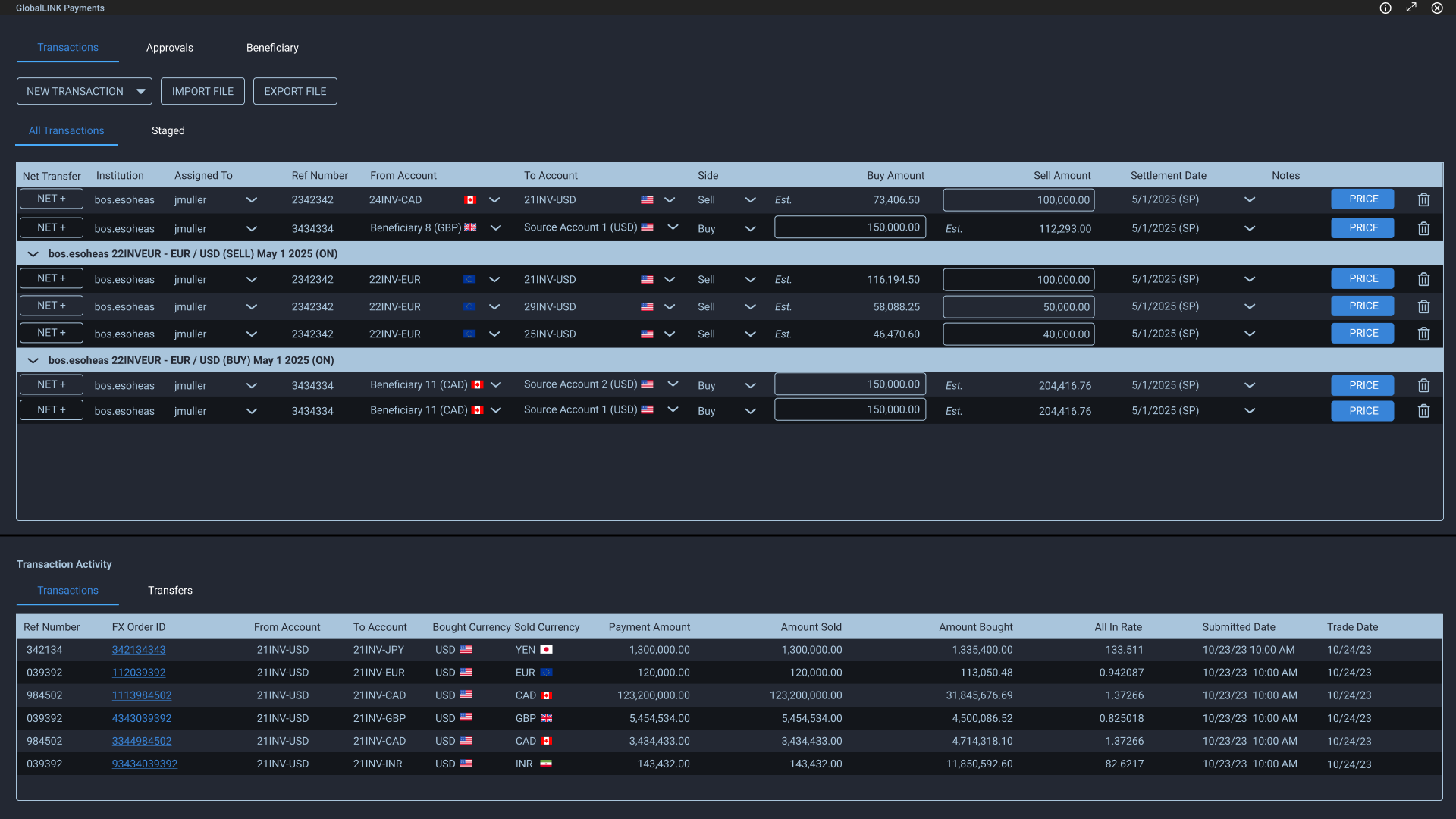Open FX Order ID 3344984502 link
The image size is (1456, 819).
[142, 741]
